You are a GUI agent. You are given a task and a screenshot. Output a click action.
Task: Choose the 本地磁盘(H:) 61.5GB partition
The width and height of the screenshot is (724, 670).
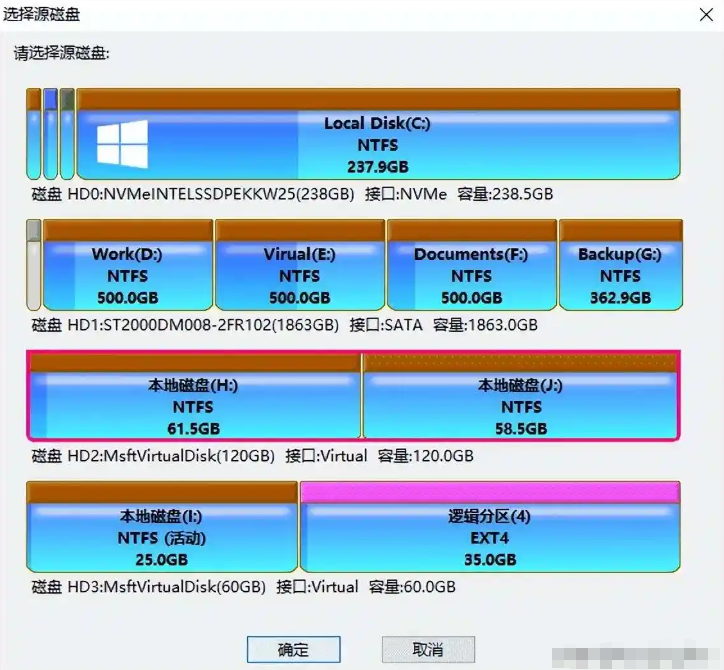(x=194, y=395)
